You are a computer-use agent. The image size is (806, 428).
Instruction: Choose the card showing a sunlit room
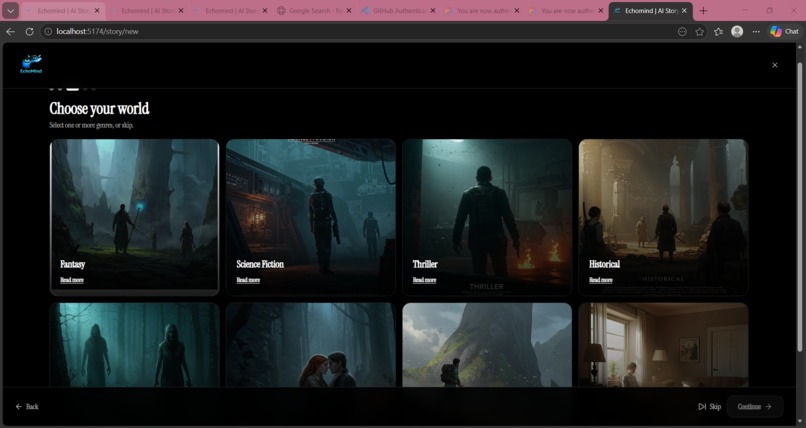(664, 345)
